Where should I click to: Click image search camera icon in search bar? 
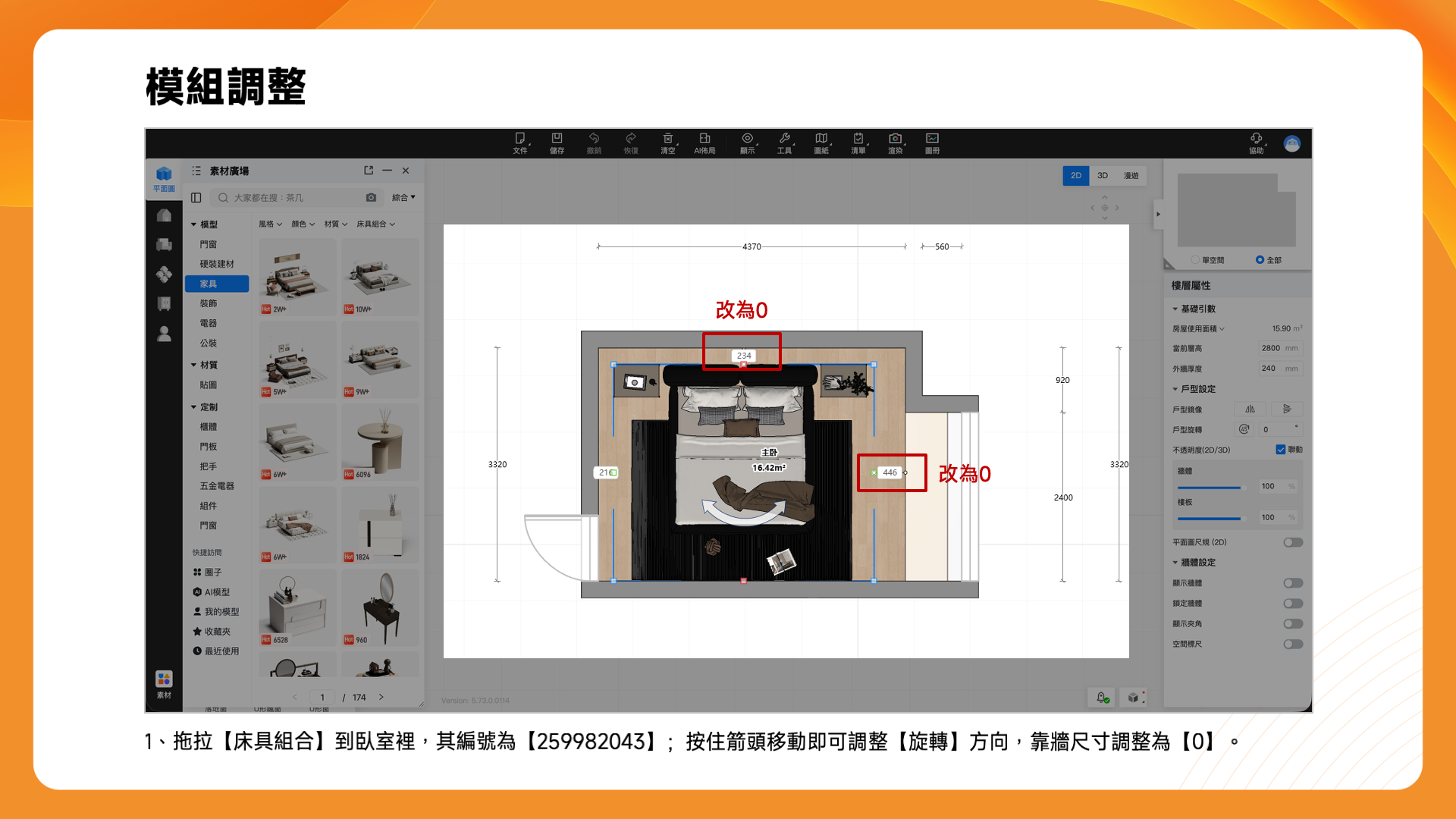point(371,197)
